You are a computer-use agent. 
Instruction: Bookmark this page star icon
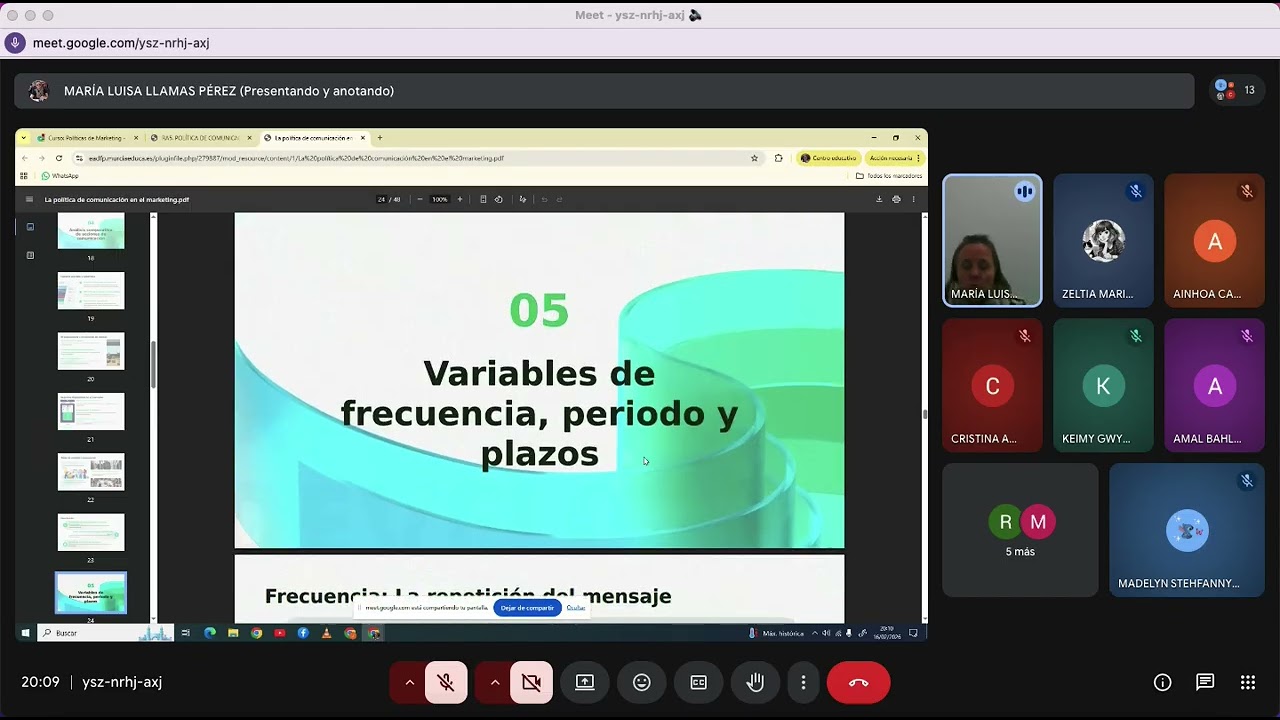click(x=755, y=158)
